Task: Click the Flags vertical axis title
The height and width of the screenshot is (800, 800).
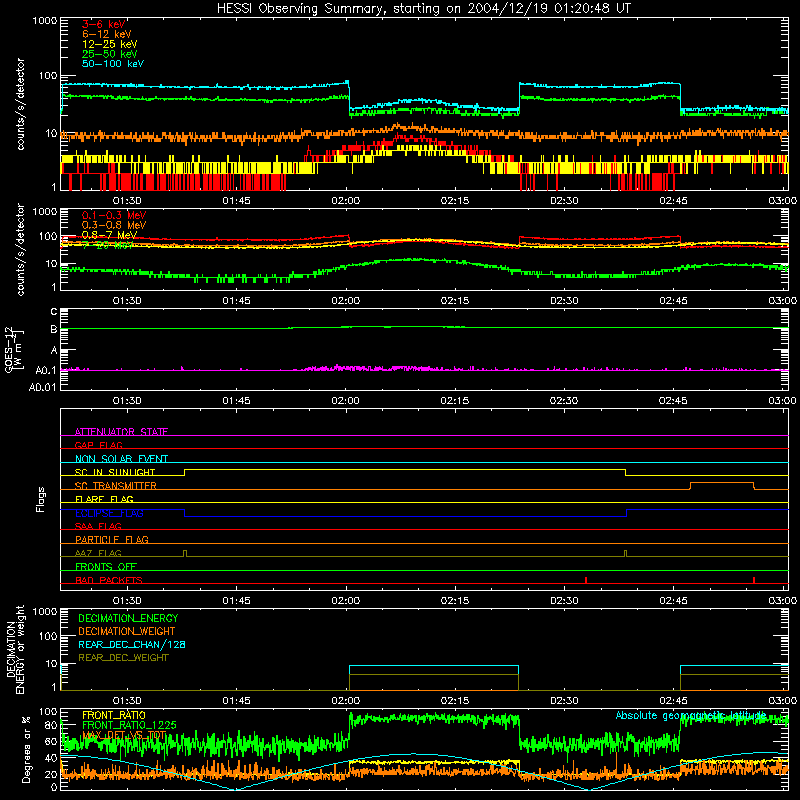Action: click(x=40, y=499)
